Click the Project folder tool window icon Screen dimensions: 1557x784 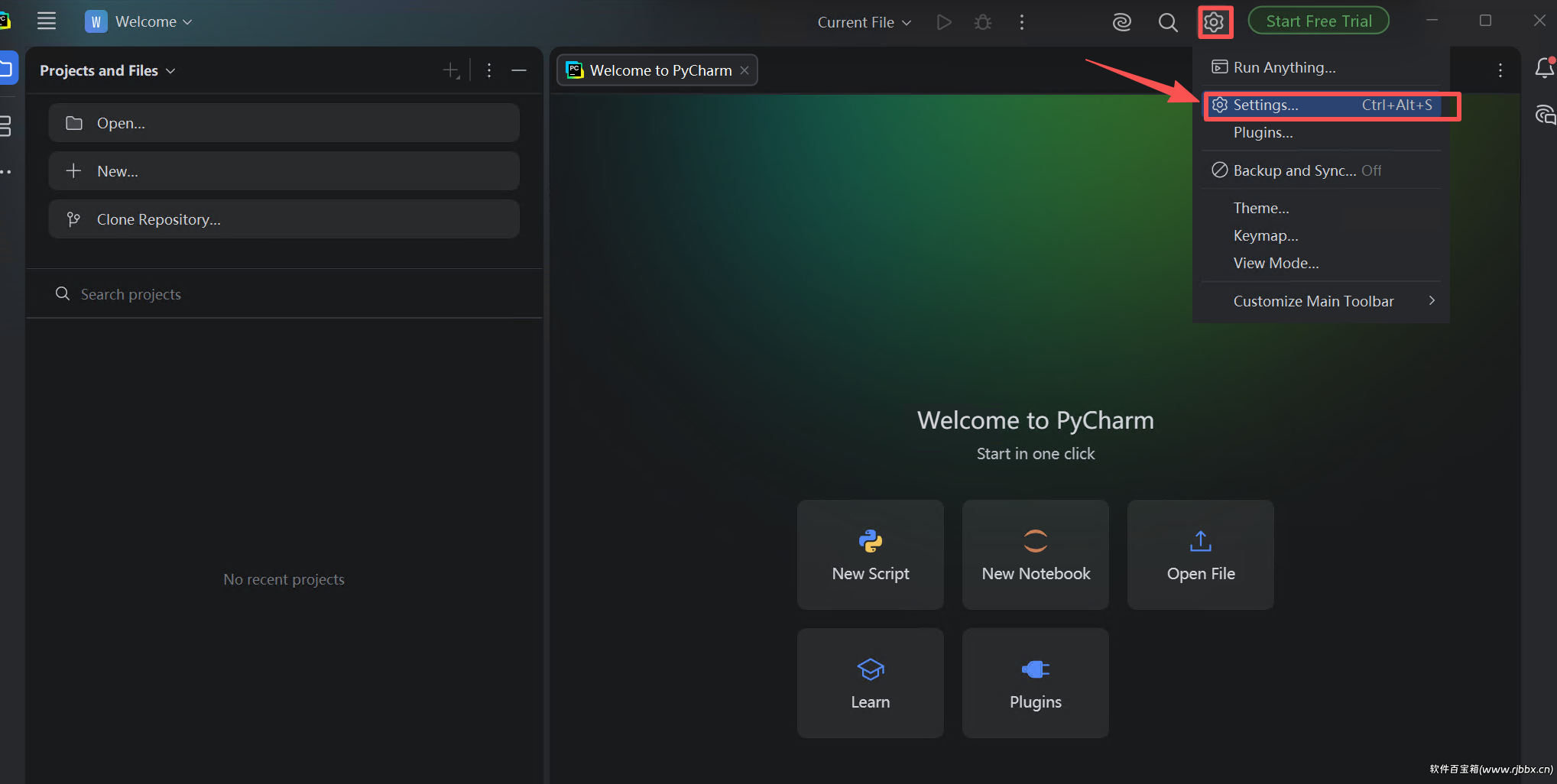pos(6,68)
